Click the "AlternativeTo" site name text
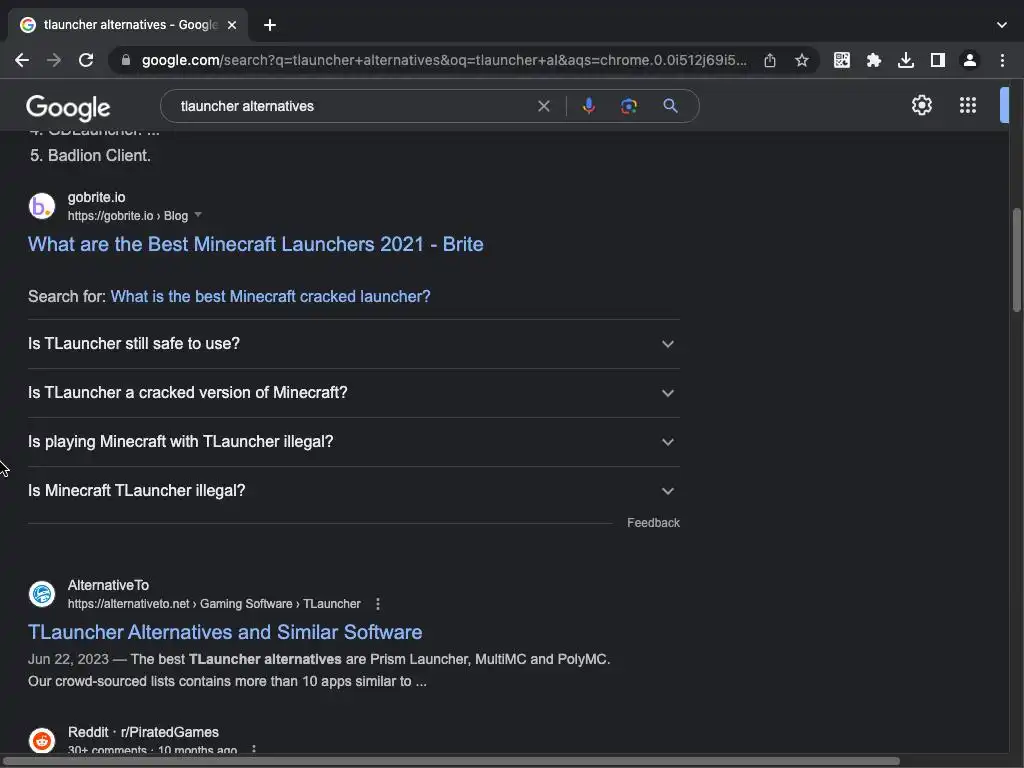The image size is (1024, 768). click(x=108, y=585)
